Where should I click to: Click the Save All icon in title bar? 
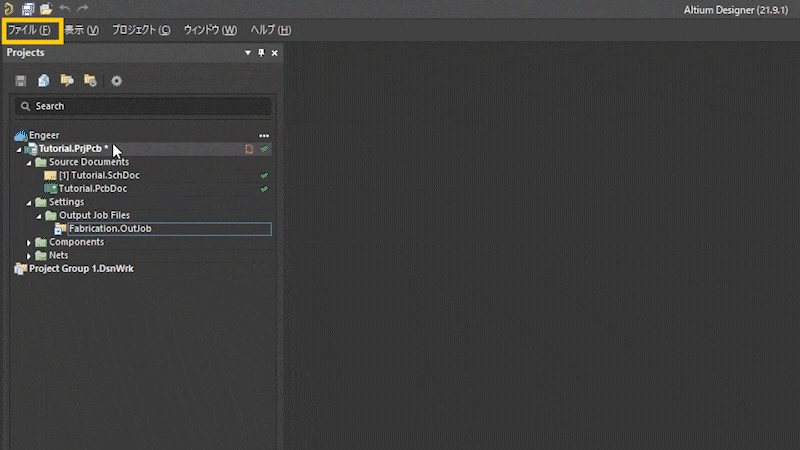(28, 9)
